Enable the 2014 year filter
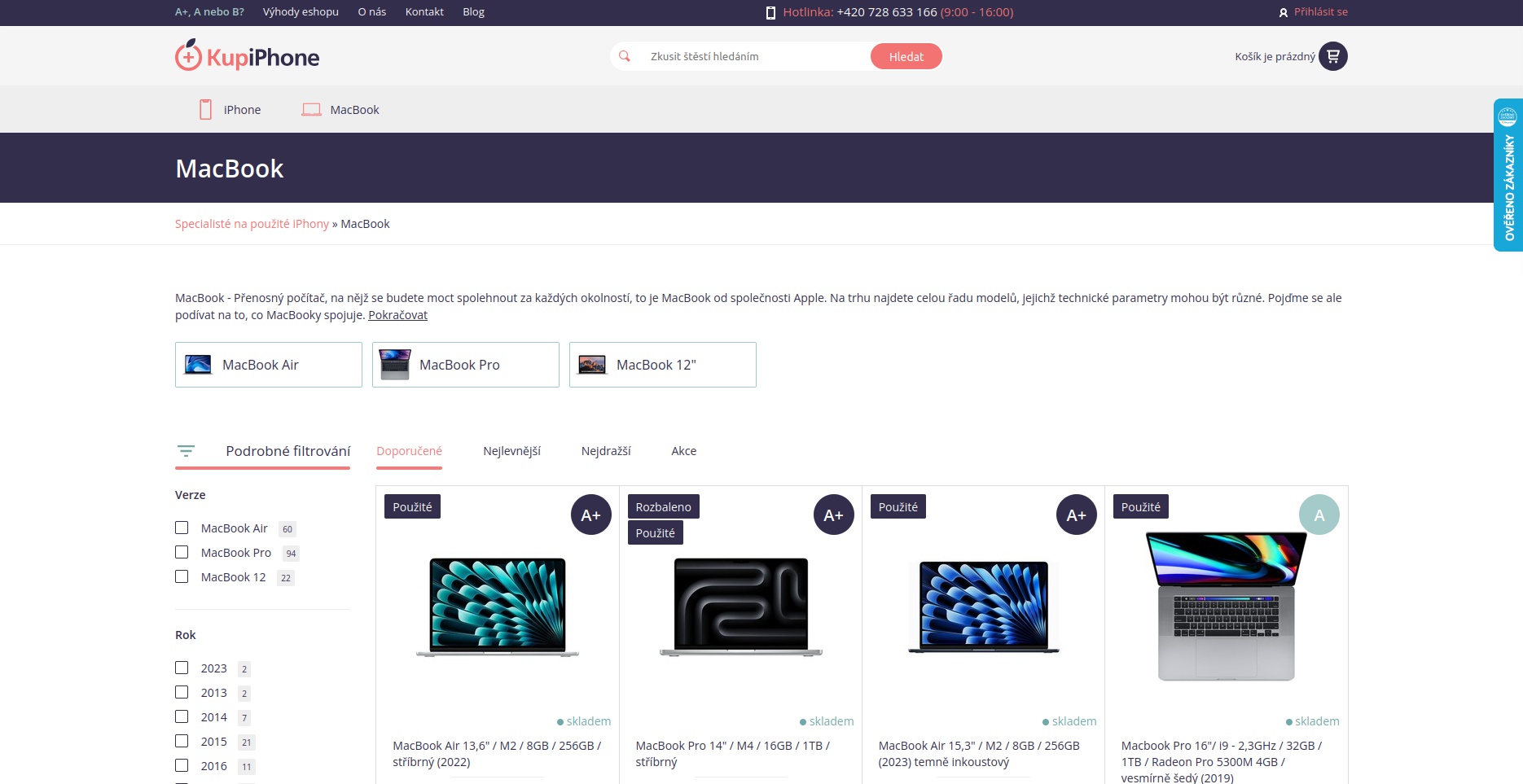The height and width of the screenshot is (784, 1523). pyautogui.click(x=182, y=716)
